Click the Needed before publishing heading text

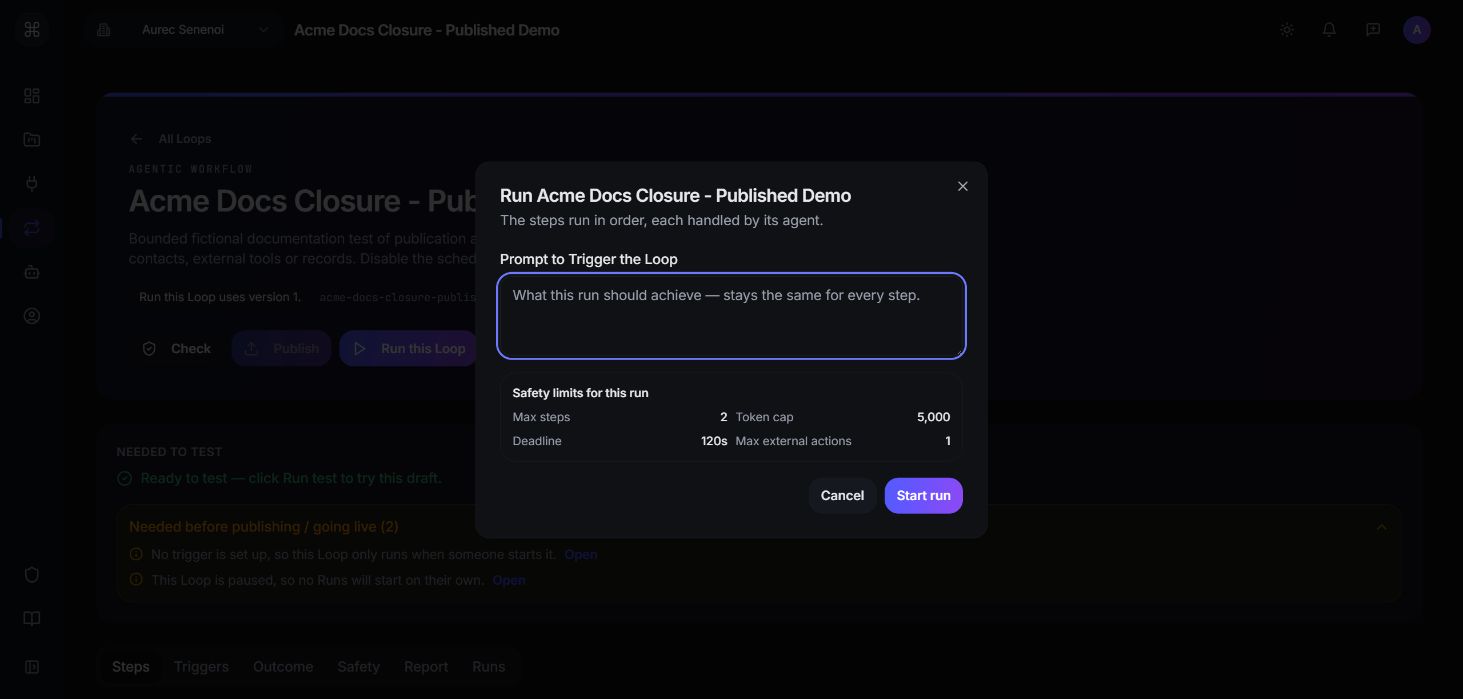(x=264, y=527)
